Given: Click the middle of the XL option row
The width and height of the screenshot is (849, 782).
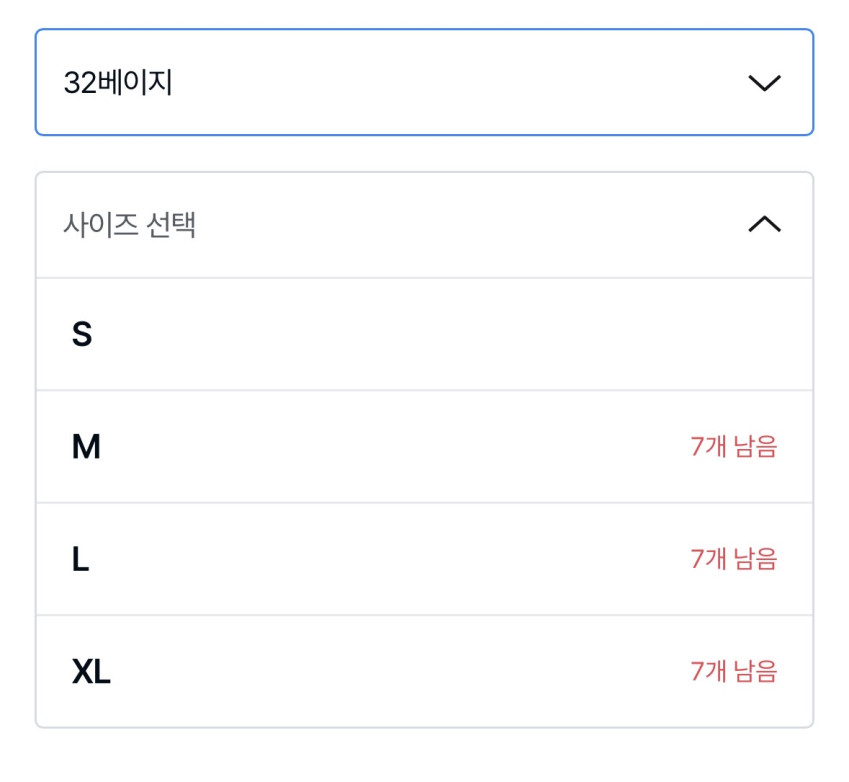Looking at the screenshot, I should [424, 672].
